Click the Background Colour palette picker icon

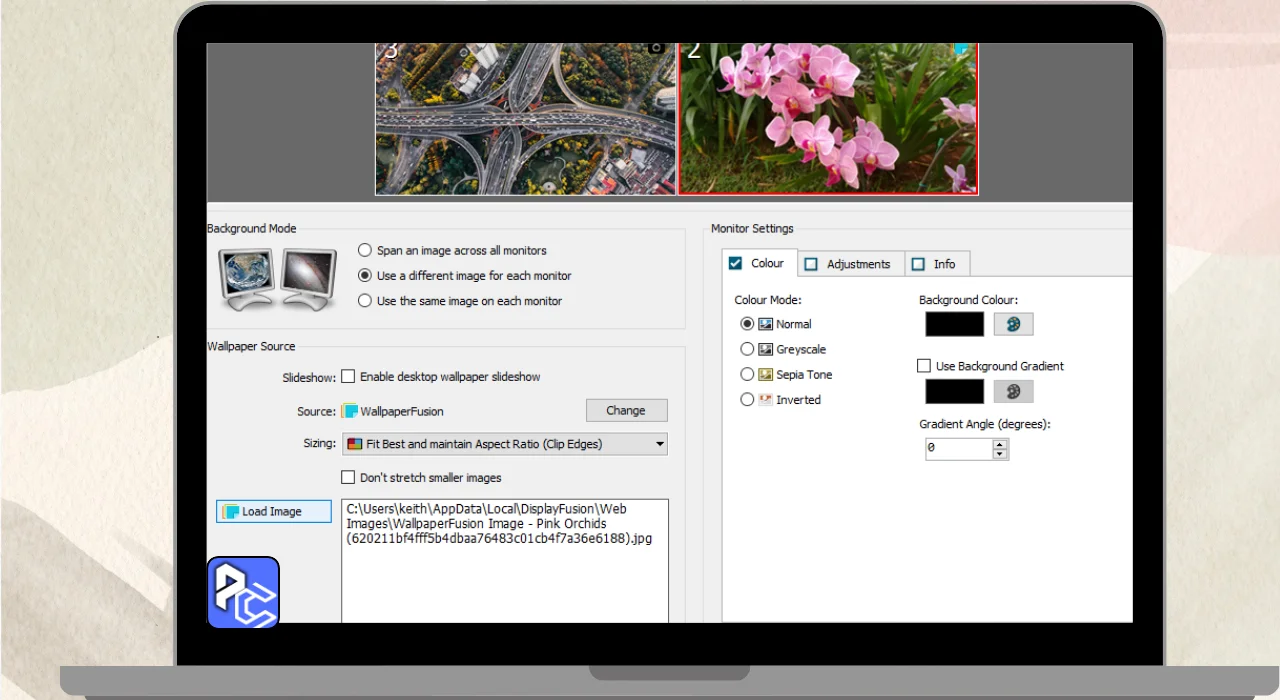(1013, 324)
